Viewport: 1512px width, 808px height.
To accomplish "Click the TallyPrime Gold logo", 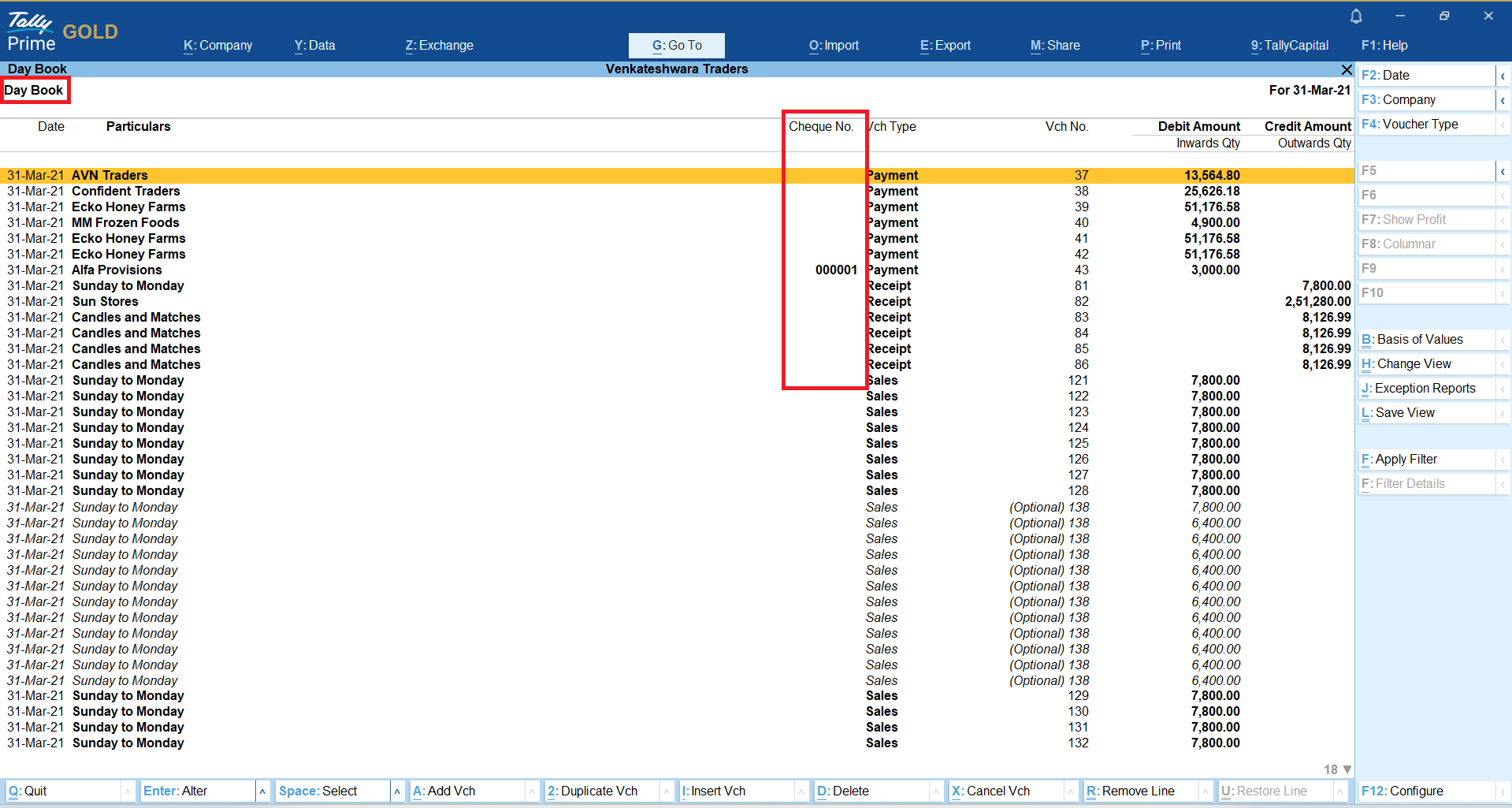I will (x=63, y=32).
